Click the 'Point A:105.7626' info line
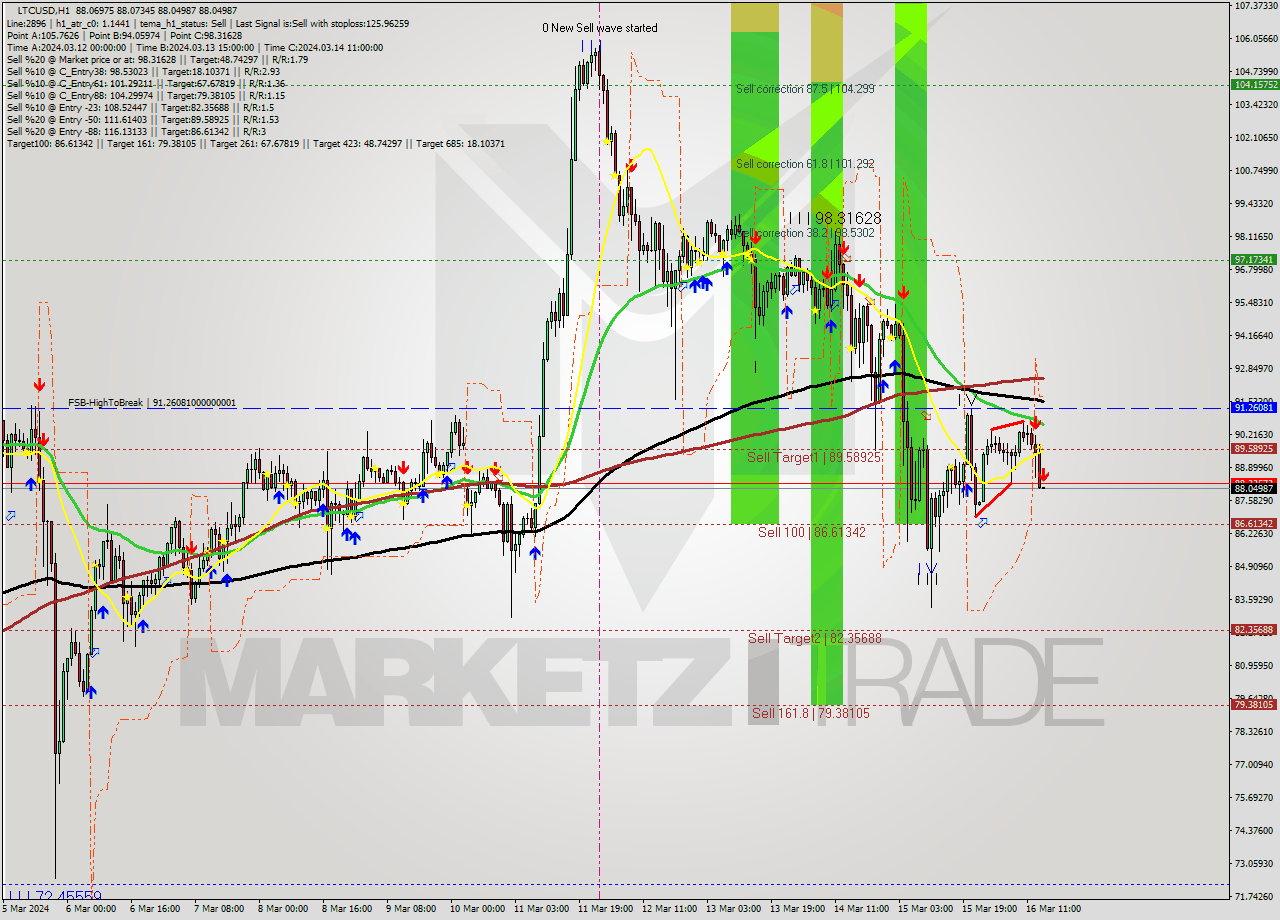 [124, 35]
